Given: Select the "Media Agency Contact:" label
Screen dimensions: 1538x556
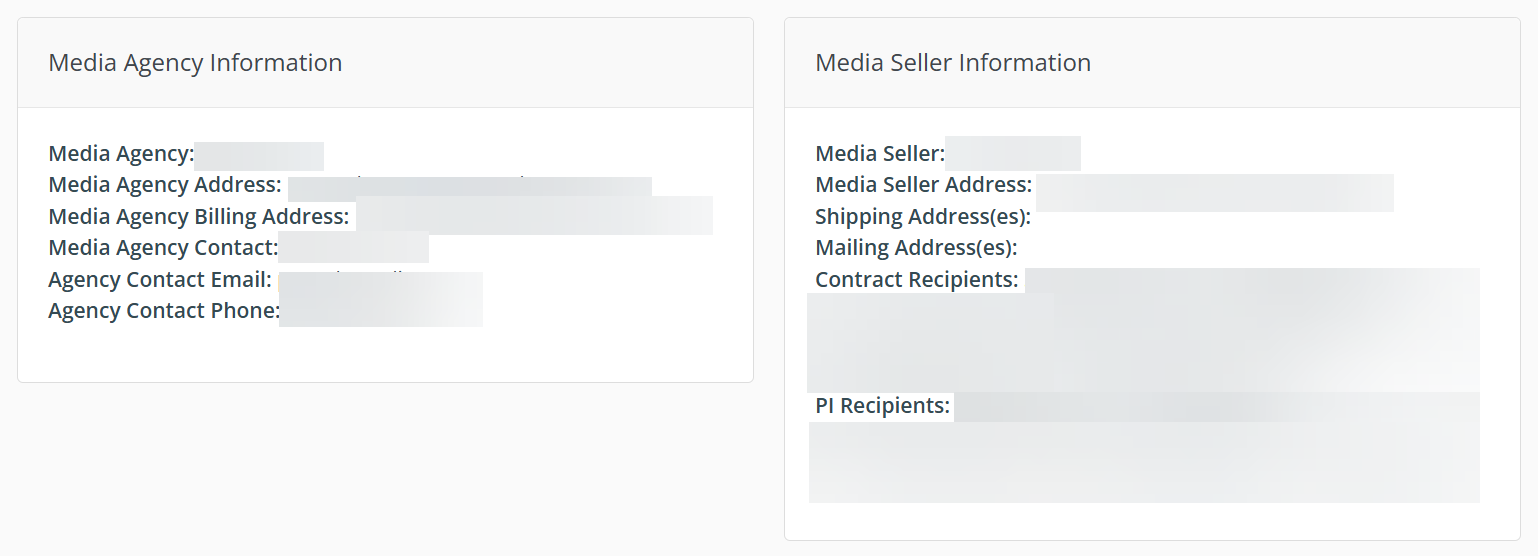Looking at the screenshot, I should tap(163, 248).
